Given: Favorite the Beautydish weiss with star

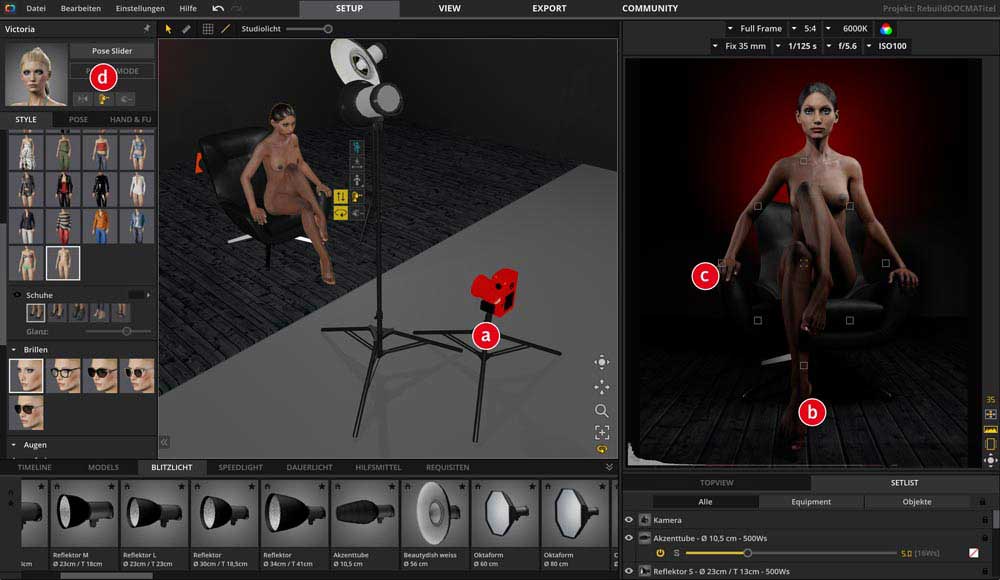Looking at the screenshot, I should pyautogui.click(x=462, y=486).
